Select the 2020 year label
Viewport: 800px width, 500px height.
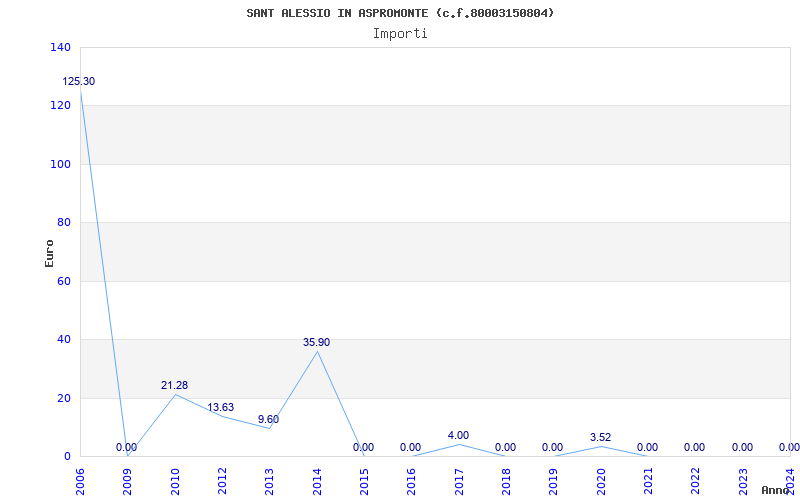coord(601,481)
